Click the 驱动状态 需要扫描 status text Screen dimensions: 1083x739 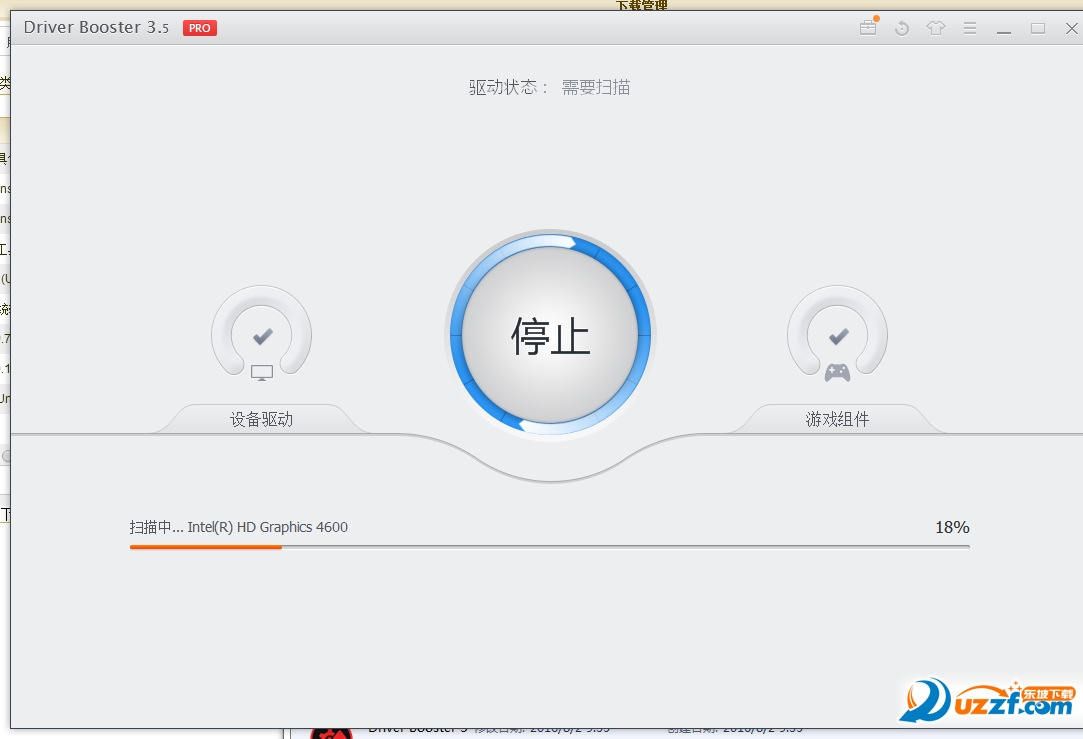pyautogui.click(x=550, y=87)
